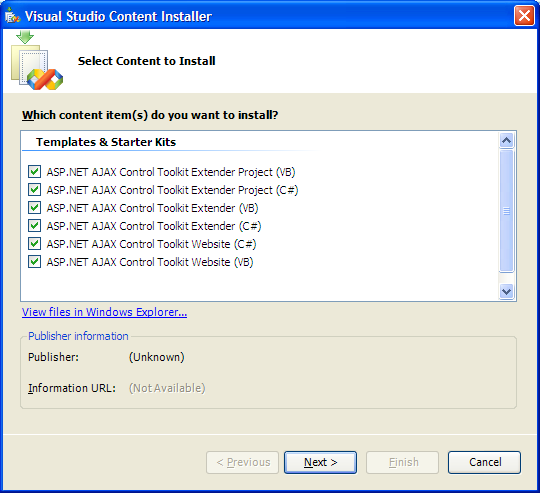Toggle the Control Toolkit Website (VB) checkbox
This screenshot has width=540, height=493.
(34, 261)
